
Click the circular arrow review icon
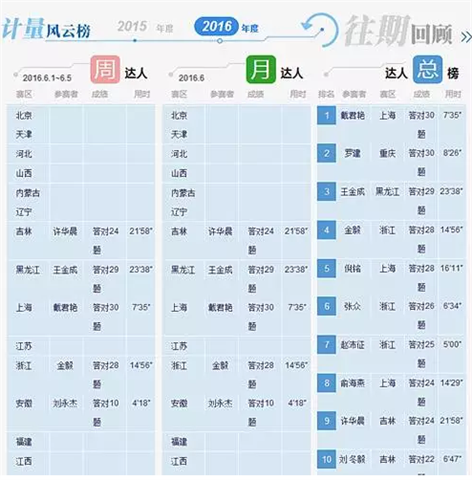coord(319,30)
